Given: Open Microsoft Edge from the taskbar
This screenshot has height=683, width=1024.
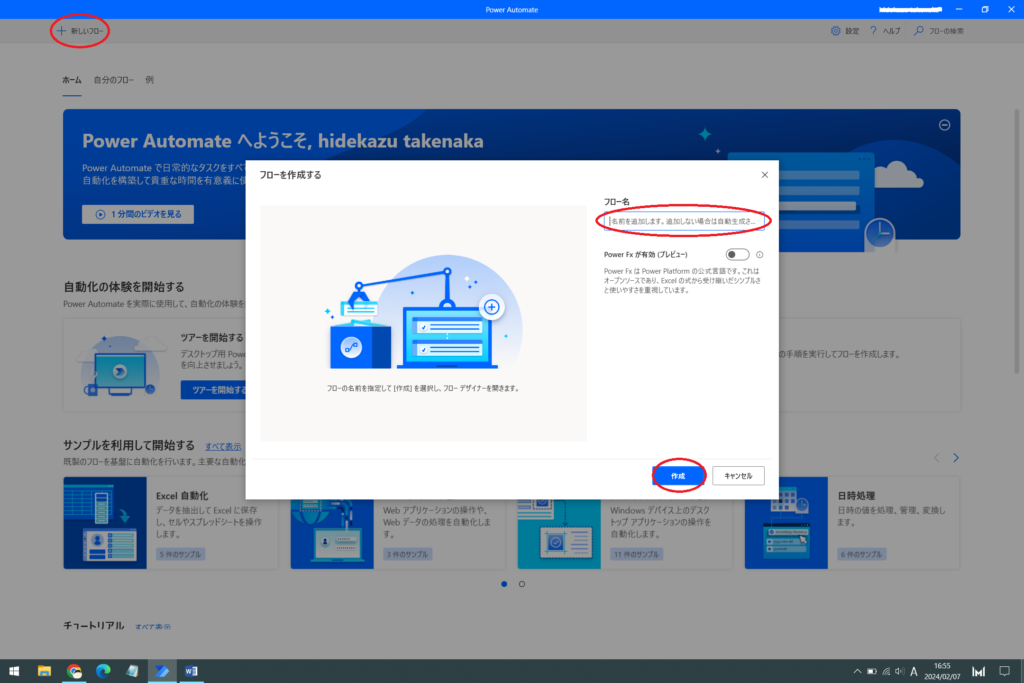Looking at the screenshot, I should (x=103, y=671).
